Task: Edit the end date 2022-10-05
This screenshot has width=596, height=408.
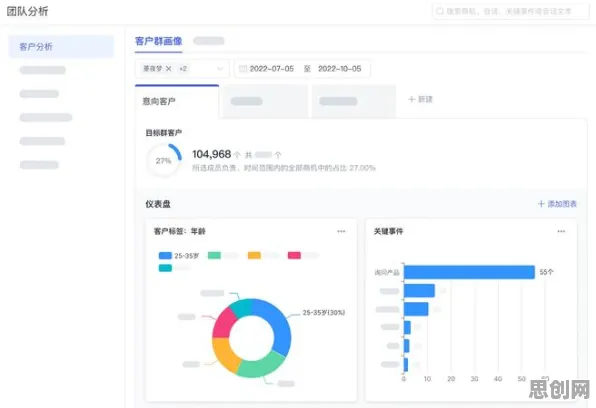Action: (339, 69)
